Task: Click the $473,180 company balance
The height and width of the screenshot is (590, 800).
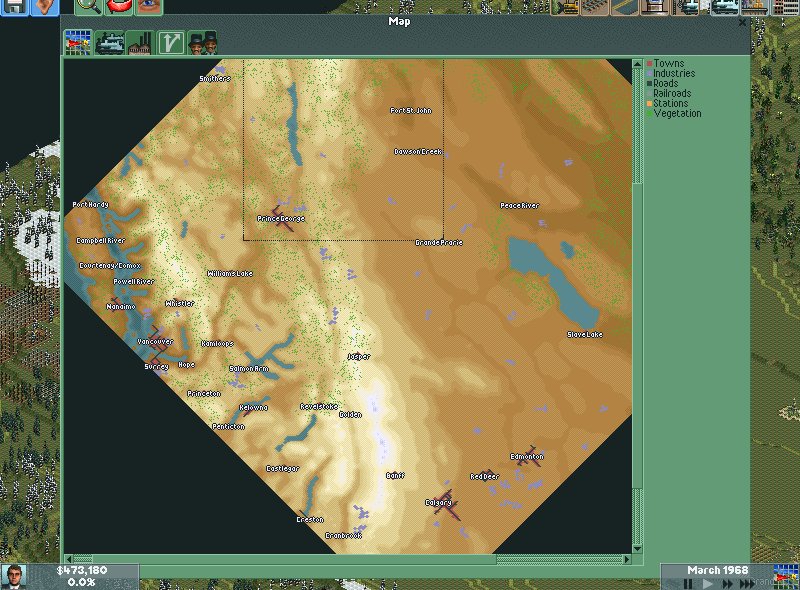Action: pyautogui.click(x=82, y=570)
